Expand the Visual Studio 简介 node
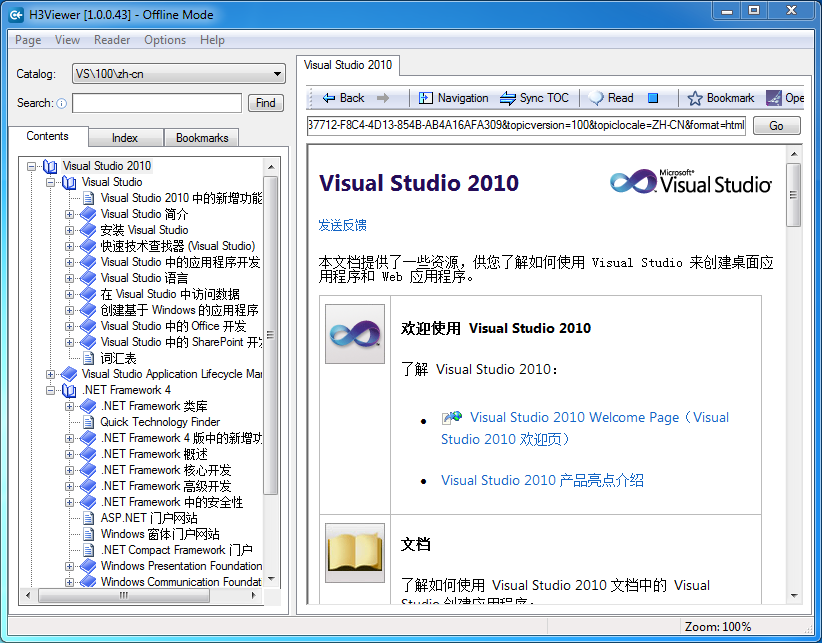The image size is (822, 643). (69, 214)
